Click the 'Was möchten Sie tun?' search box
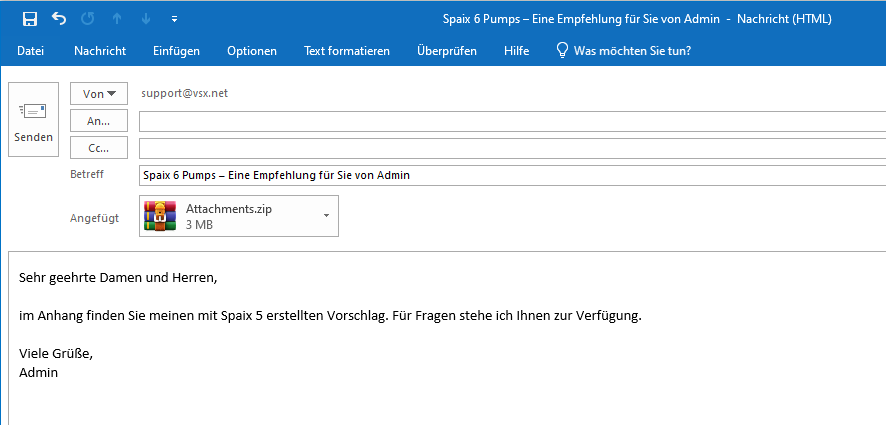The width and height of the screenshot is (886, 425). click(632, 51)
